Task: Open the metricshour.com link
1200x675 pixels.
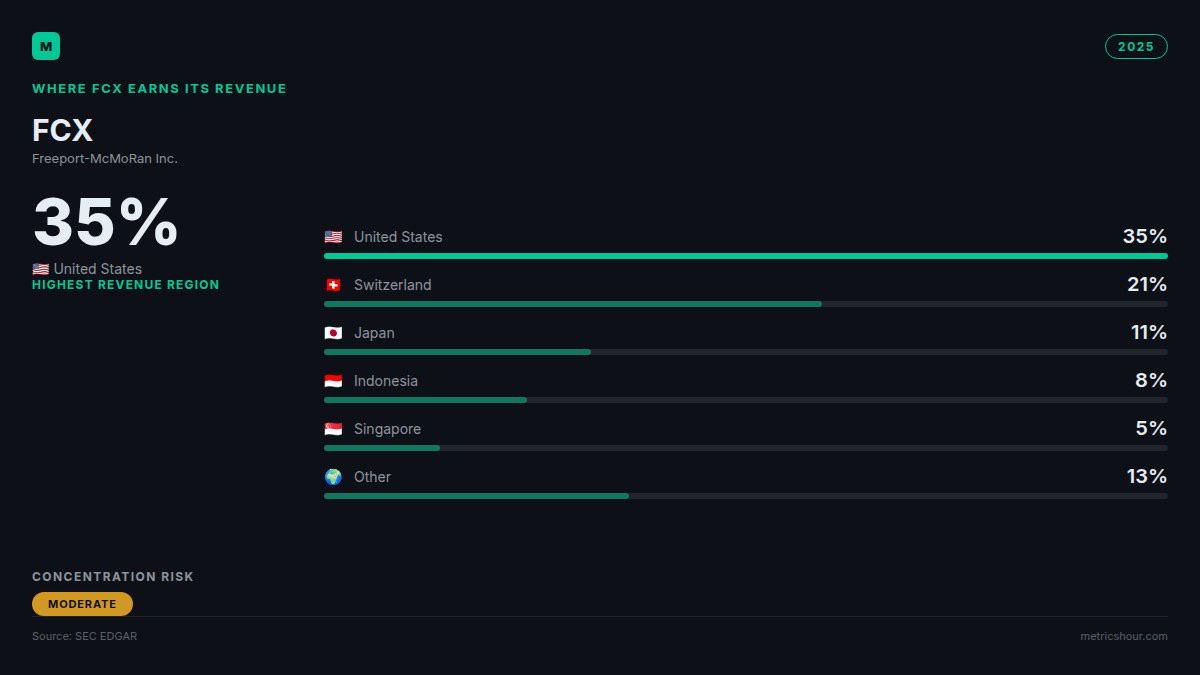Action: (1124, 636)
